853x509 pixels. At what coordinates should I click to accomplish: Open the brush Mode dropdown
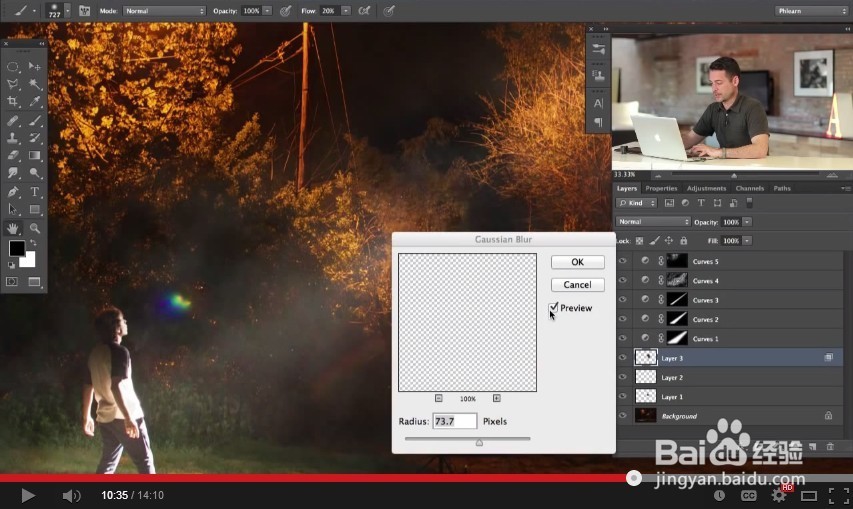[x=164, y=11]
